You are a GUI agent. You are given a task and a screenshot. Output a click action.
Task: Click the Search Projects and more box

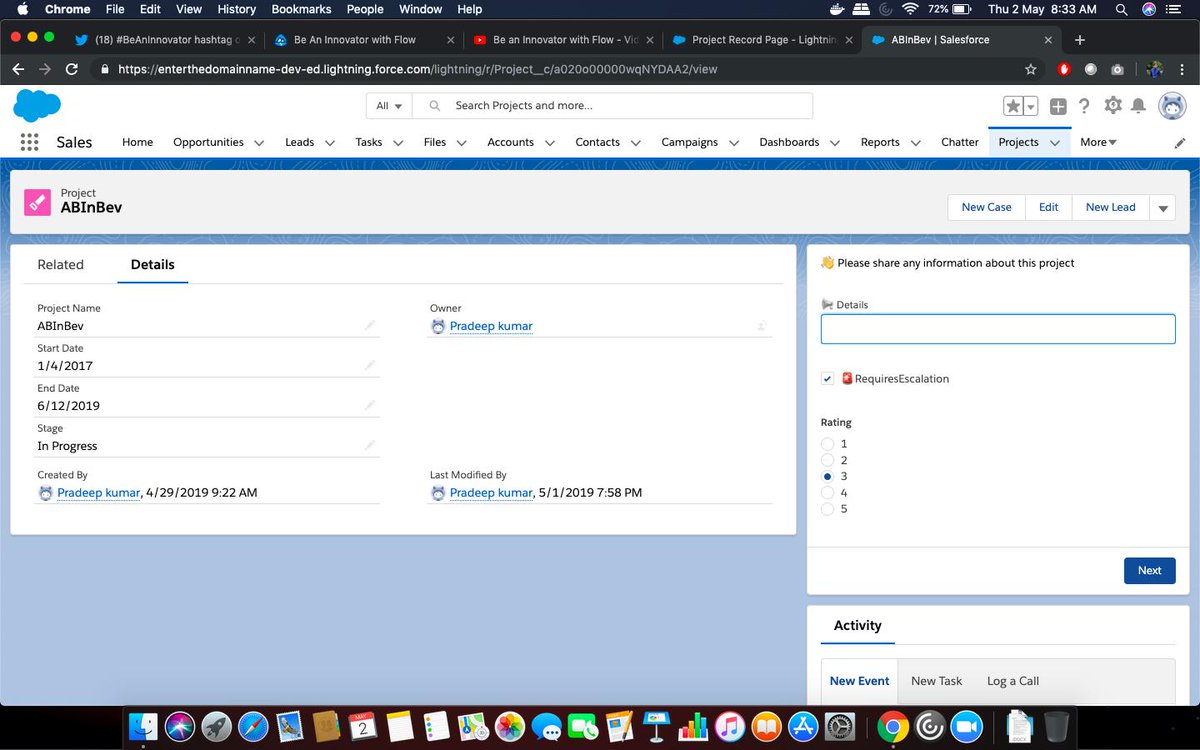pos(613,106)
